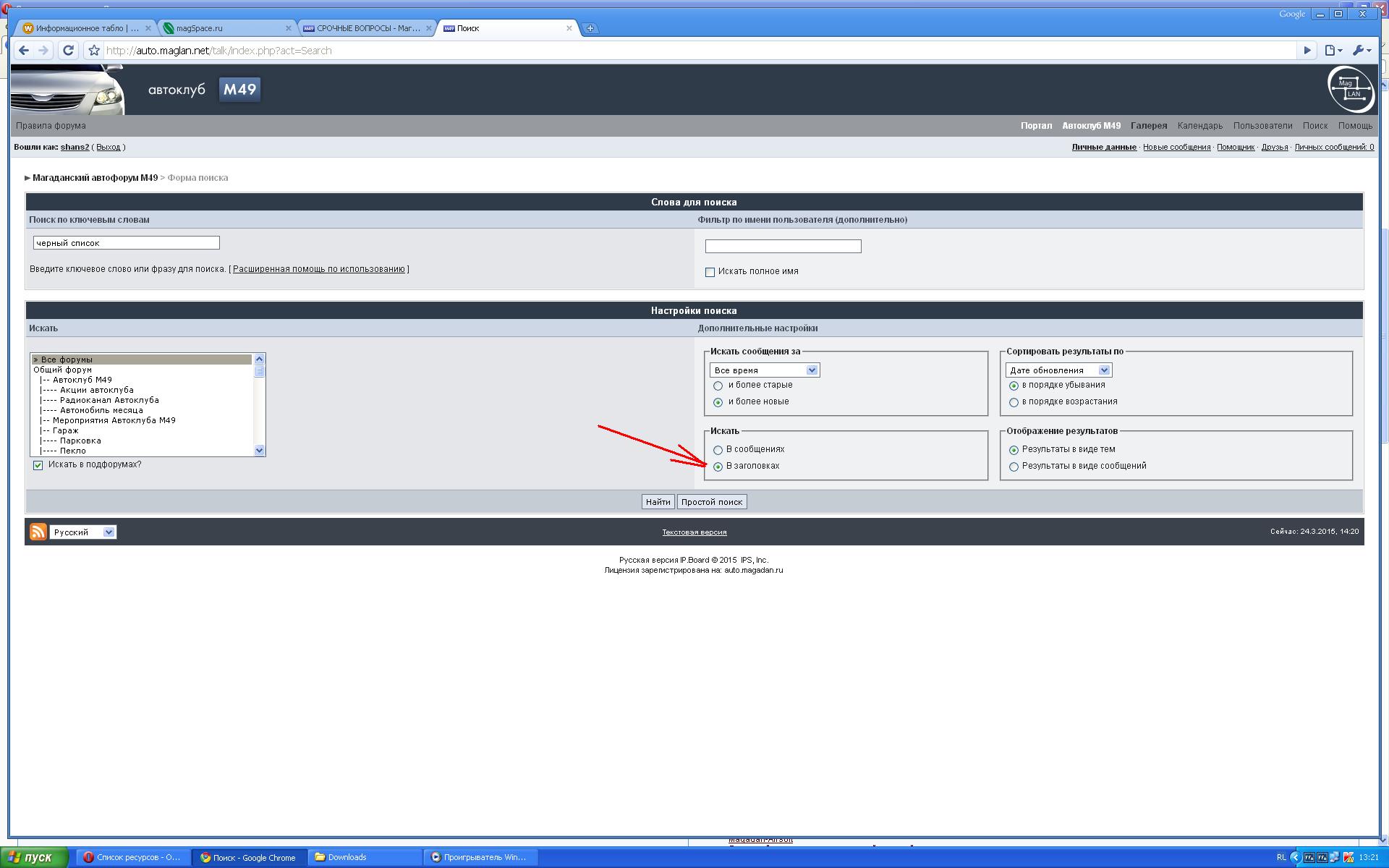Screen dimensions: 1389x868
Task: Open the 'Русский' language dropdown
Action: (83, 532)
